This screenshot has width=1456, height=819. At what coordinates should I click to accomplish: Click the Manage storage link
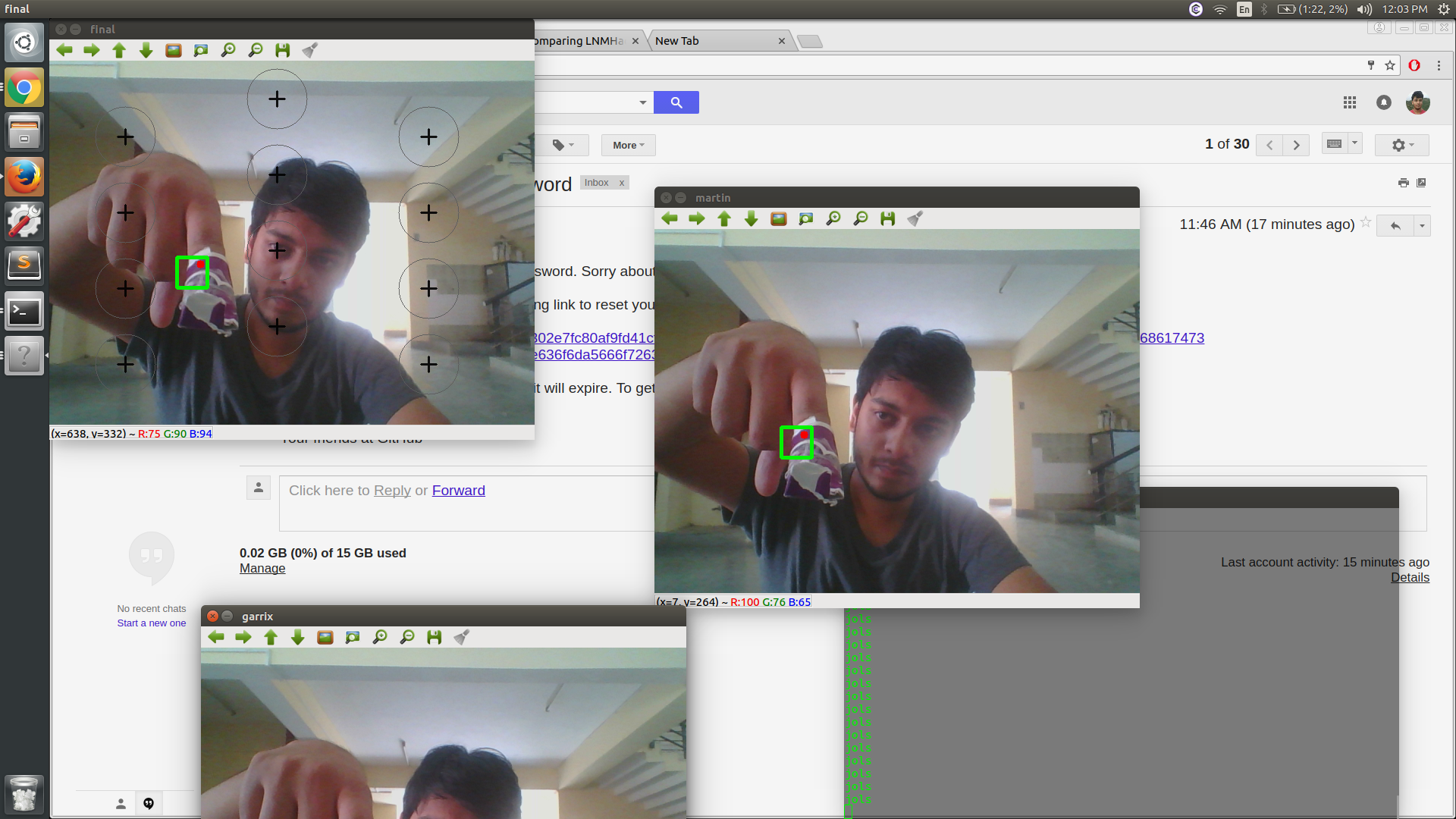click(x=262, y=569)
